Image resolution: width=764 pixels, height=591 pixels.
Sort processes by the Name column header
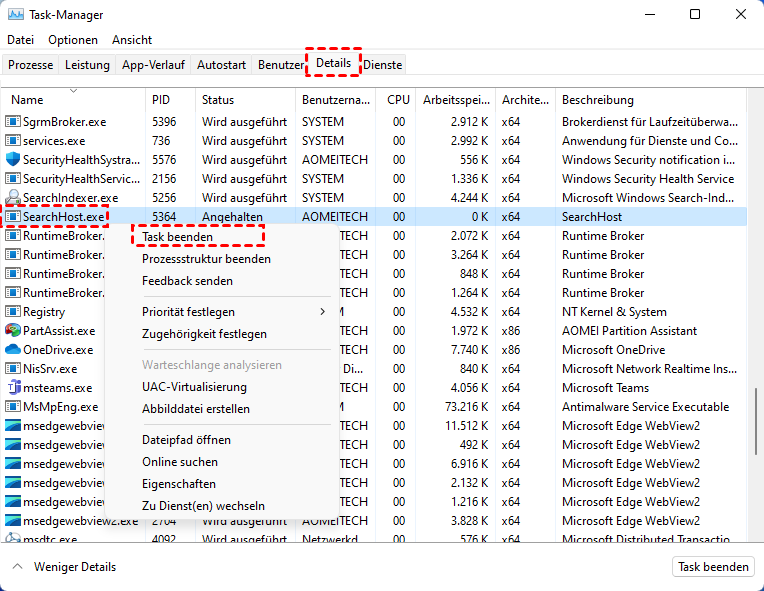[x=28, y=100]
